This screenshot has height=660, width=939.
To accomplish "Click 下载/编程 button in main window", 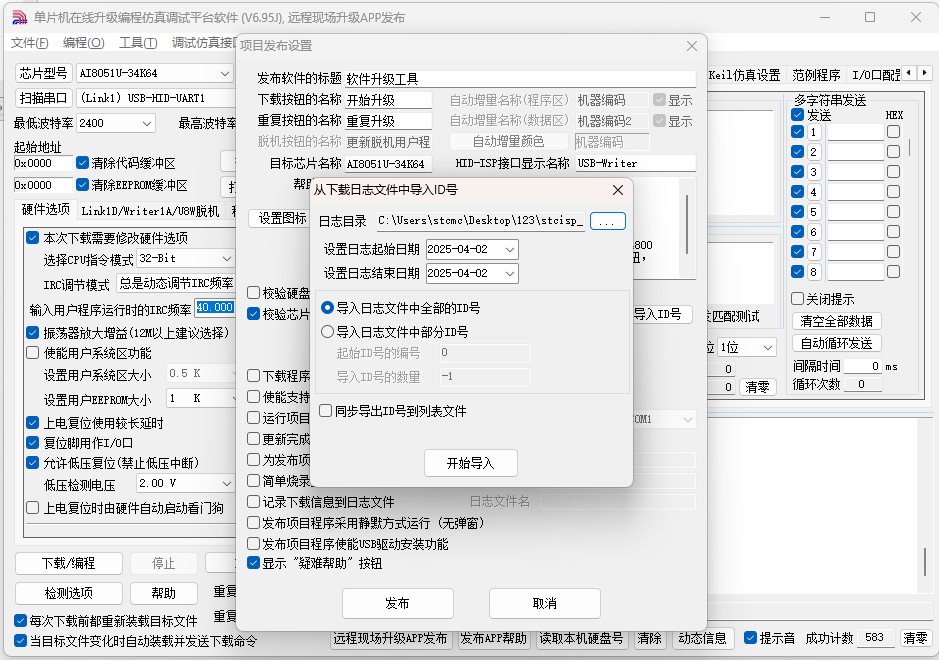I will (x=69, y=563).
